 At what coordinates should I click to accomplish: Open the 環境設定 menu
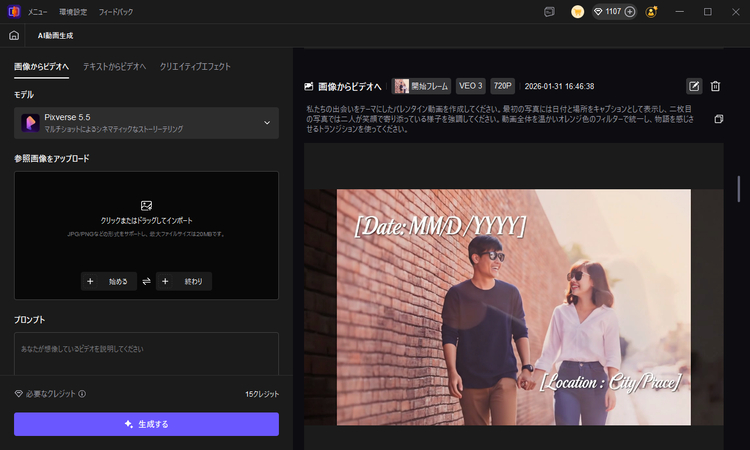click(x=74, y=12)
